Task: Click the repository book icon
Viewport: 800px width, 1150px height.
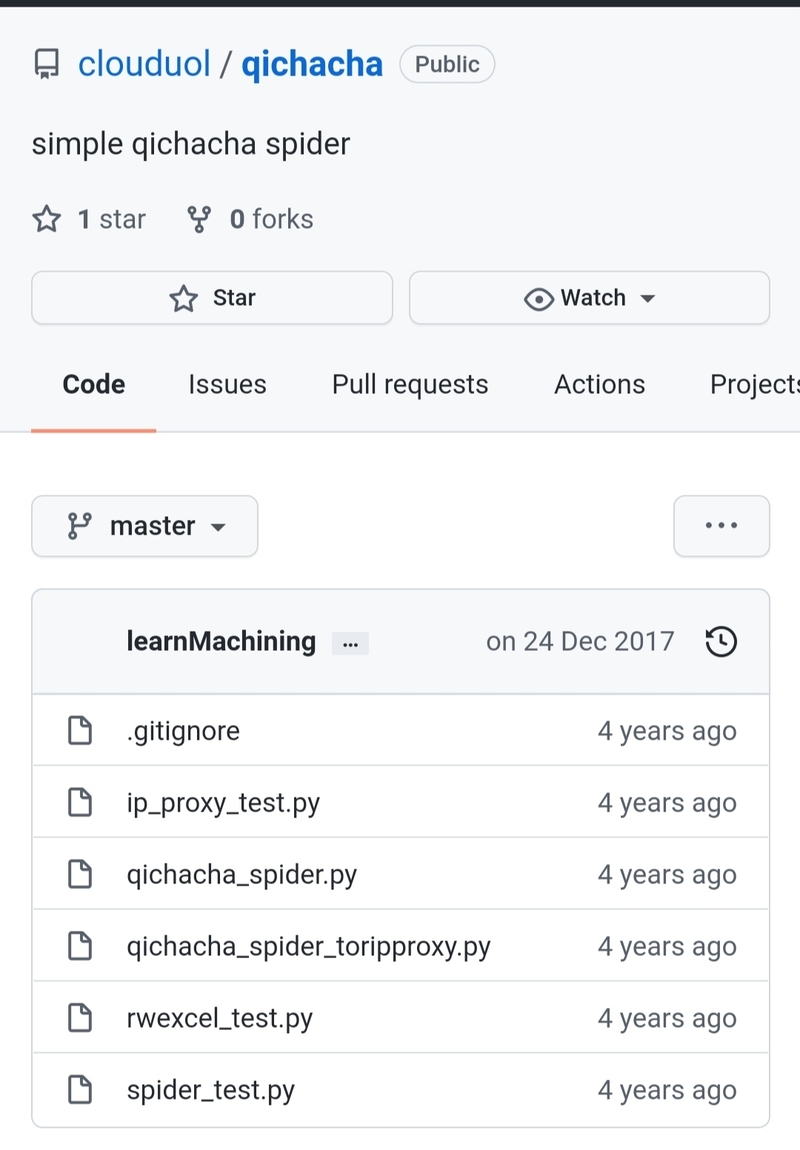Action: [x=47, y=65]
